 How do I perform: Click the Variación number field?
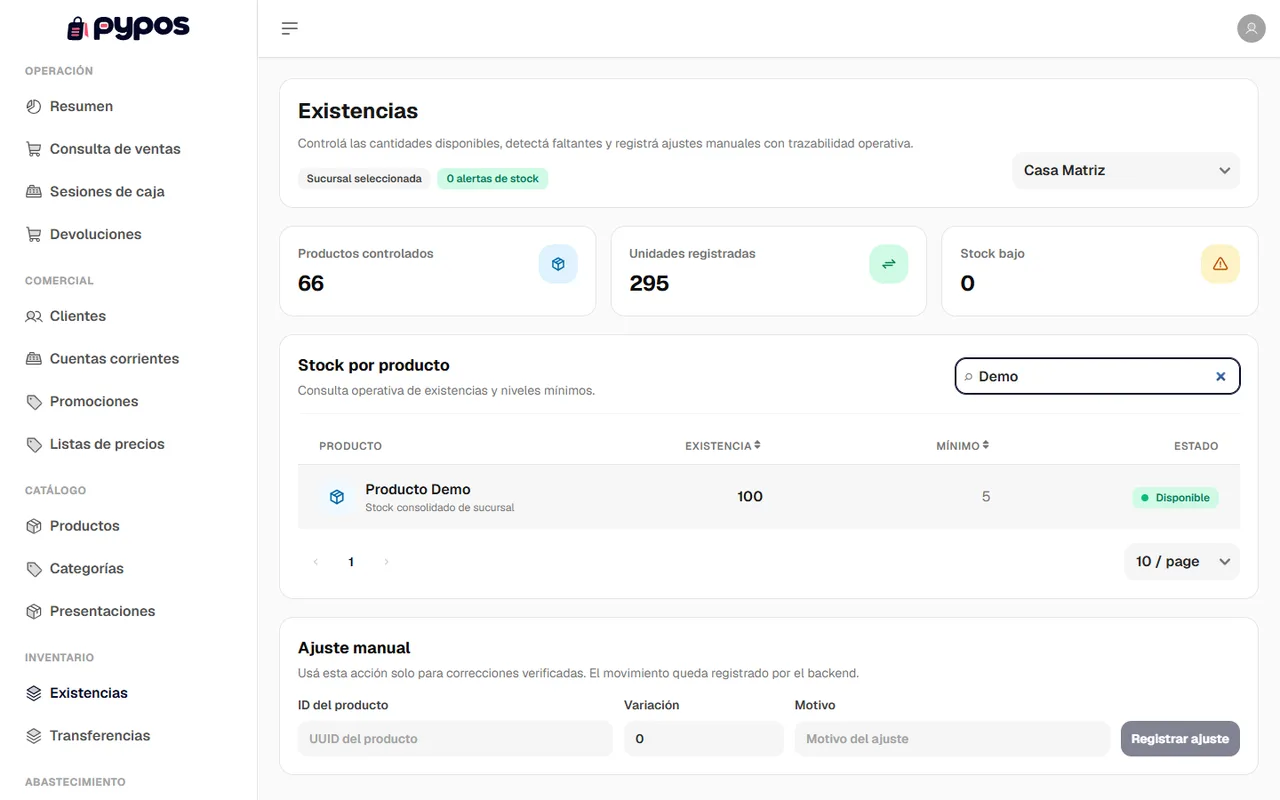click(x=704, y=739)
